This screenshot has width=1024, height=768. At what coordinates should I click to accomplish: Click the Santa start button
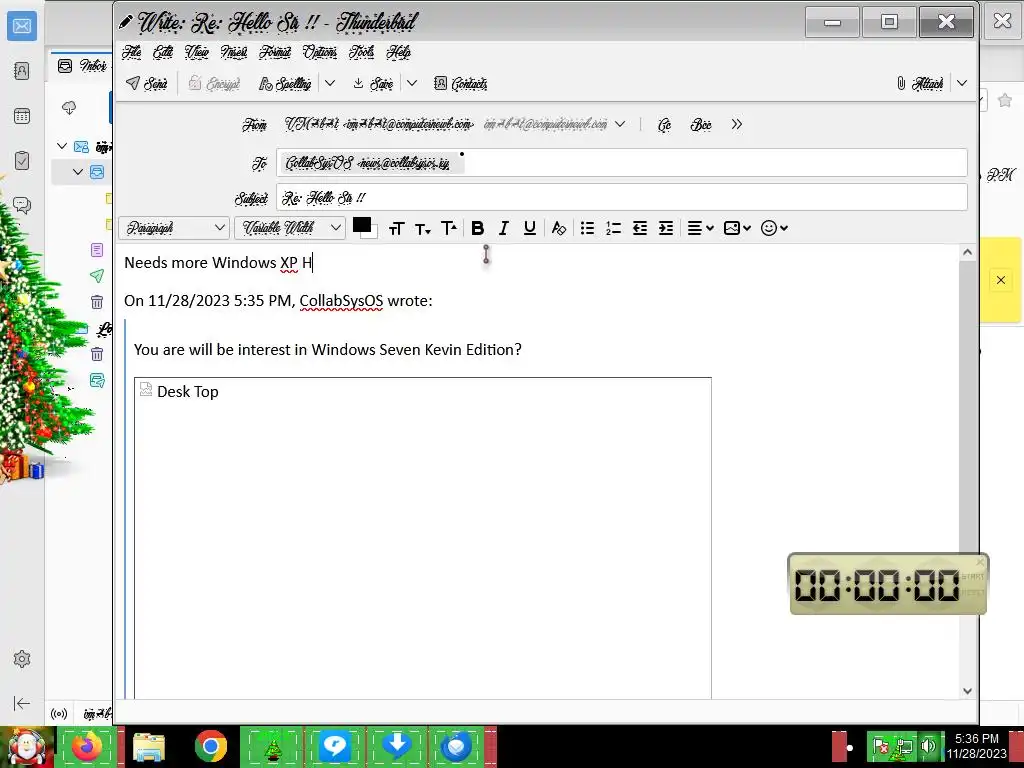point(26,746)
